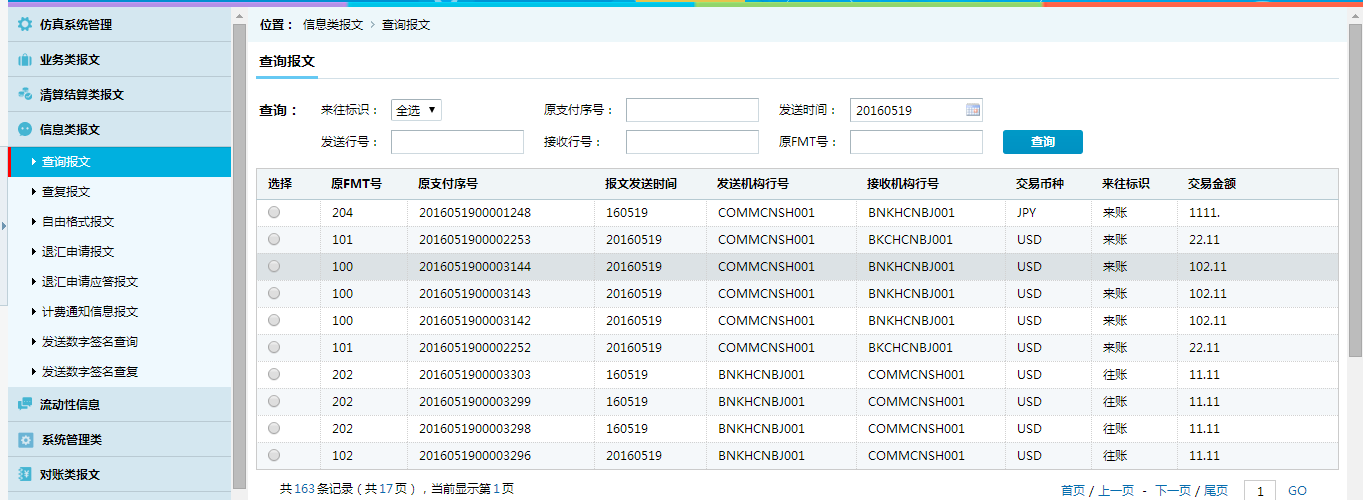Select radio button for row 2016051900003144
This screenshot has width=1363, height=500.
274,266
